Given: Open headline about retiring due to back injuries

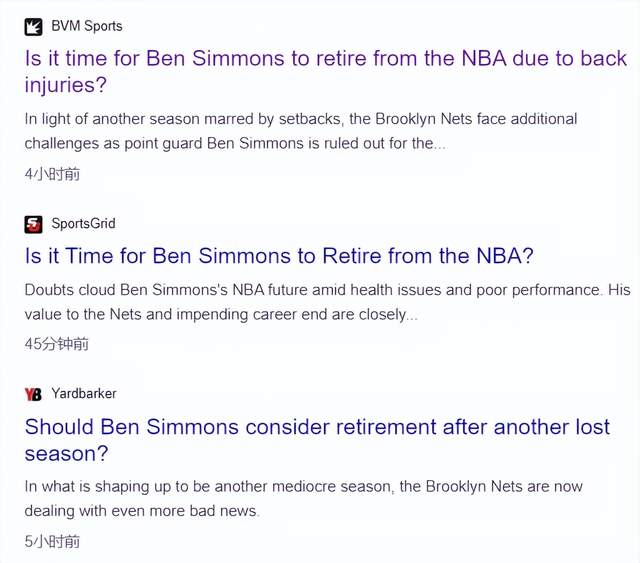Looking at the screenshot, I should (325, 71).
